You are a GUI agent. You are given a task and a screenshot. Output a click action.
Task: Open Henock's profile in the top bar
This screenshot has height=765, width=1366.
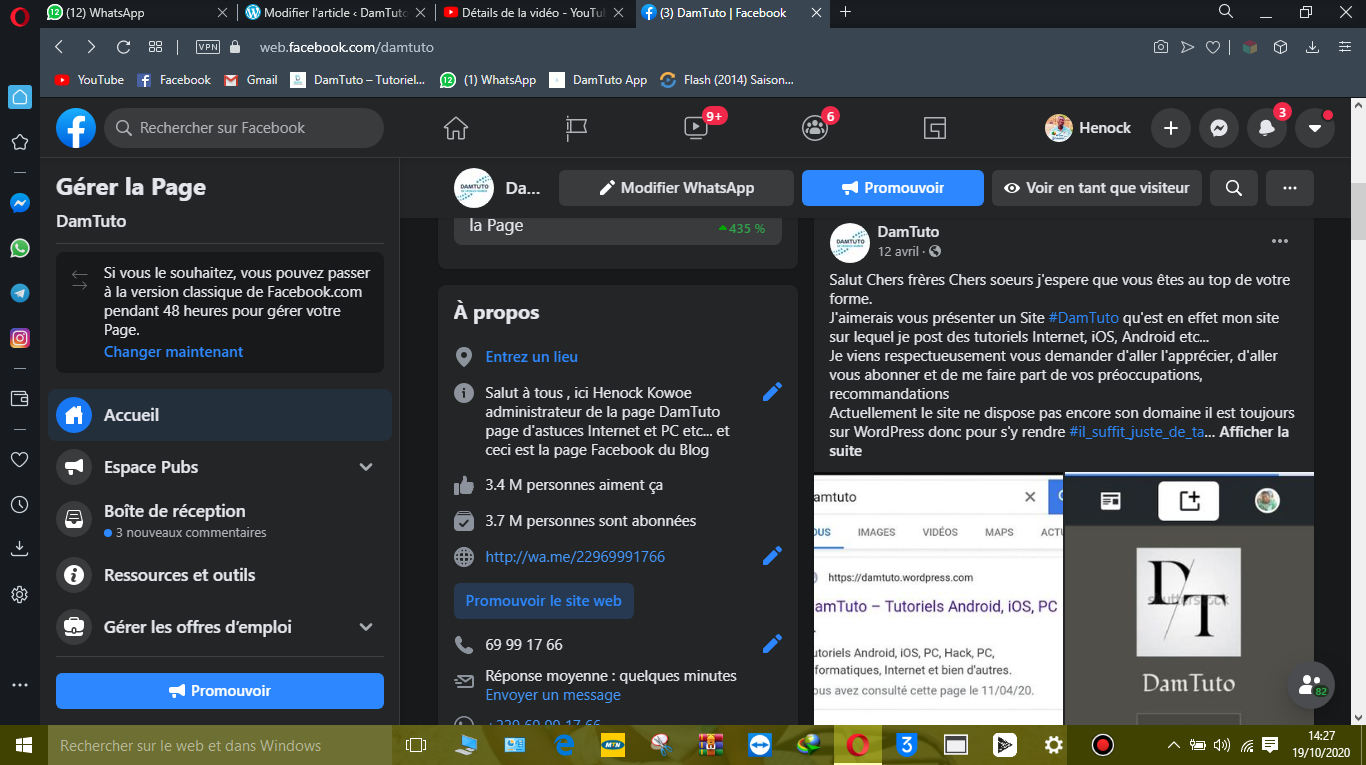1089,128
